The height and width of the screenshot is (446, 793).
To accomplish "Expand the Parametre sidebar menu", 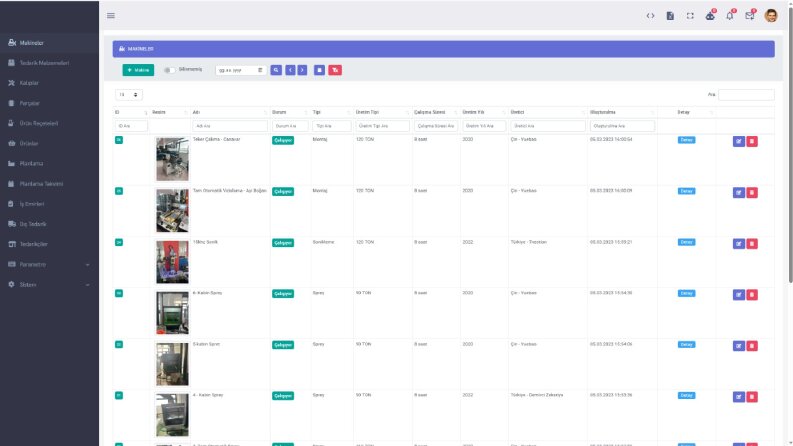I will coord(50,264).
